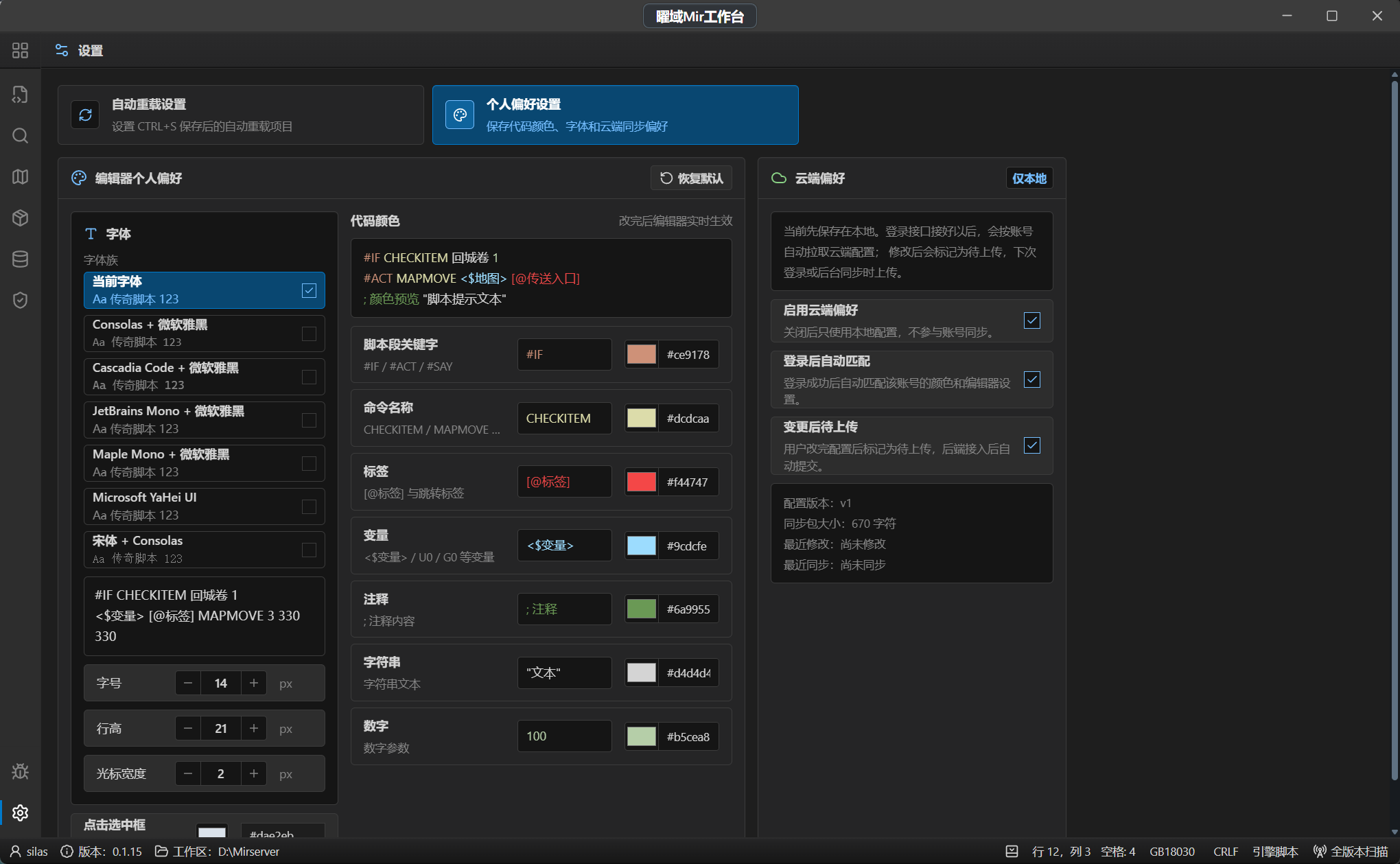Edit the #b5cea8 hex color field

pyautogui.click(x=688, y=736)
